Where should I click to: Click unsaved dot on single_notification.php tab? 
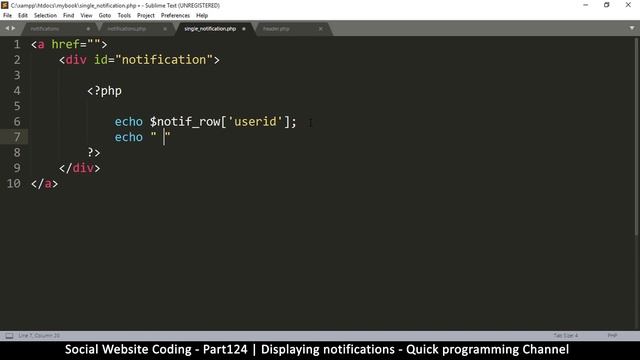pyautogui.click(x=244, y=29)
